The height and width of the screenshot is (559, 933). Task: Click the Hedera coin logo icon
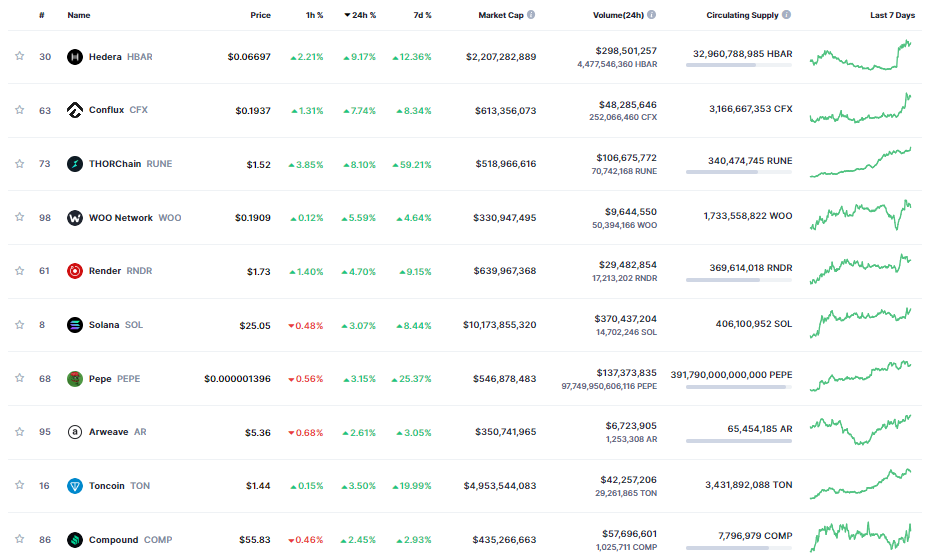coord(74,57)
